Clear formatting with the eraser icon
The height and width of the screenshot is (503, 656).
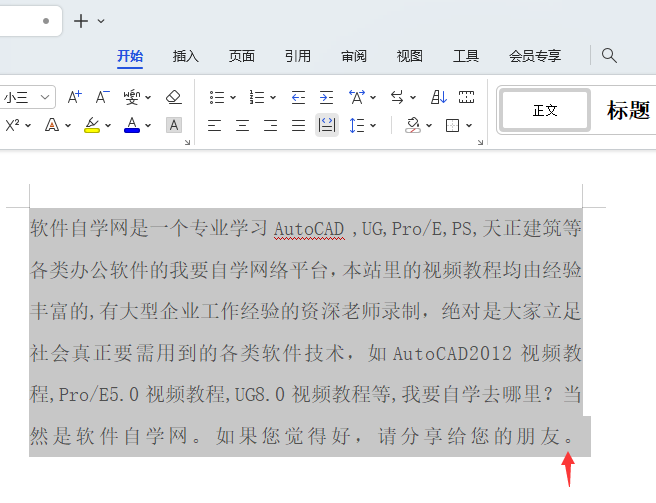pyautogui.click(x=174, y=97)
